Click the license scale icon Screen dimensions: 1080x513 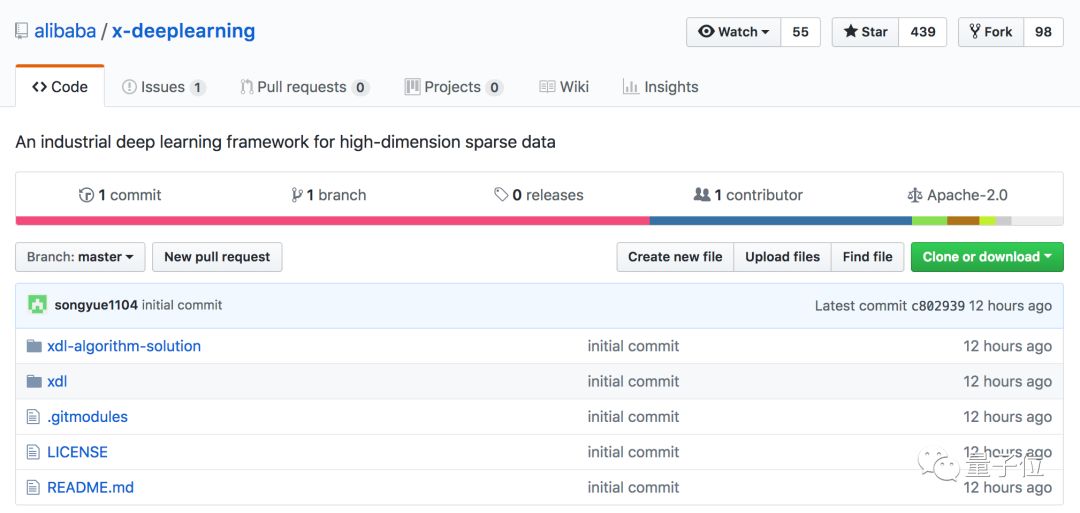[x=915, y=196]
